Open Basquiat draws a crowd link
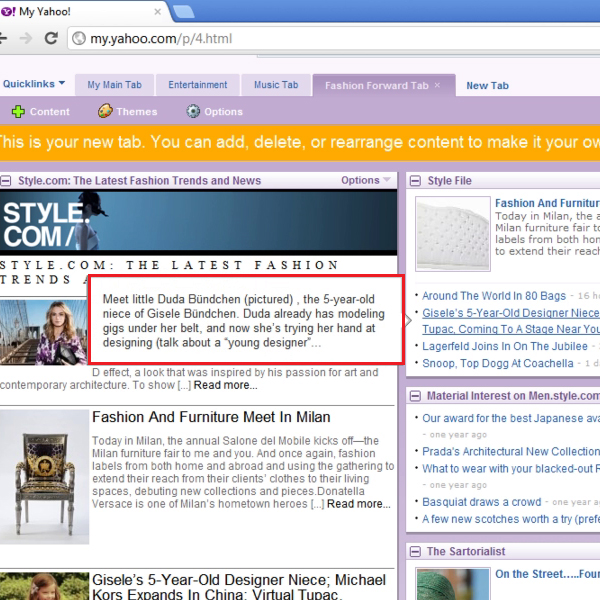Screen dimensions: 600x600 click(481, 502)
